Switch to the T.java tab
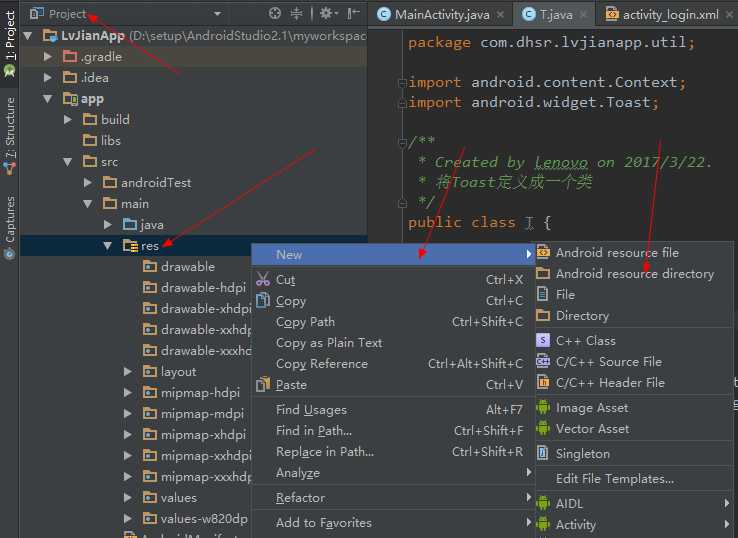The width and height of the screenshot is (738, 538). click(556, 15)
